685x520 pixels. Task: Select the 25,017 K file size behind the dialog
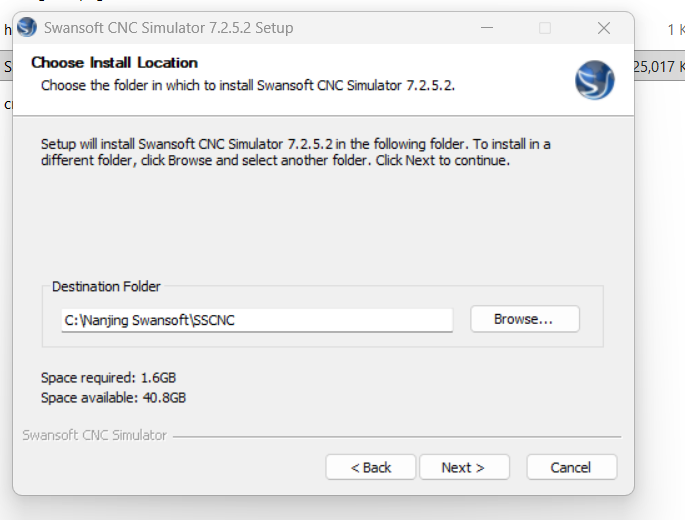point(659,67)
